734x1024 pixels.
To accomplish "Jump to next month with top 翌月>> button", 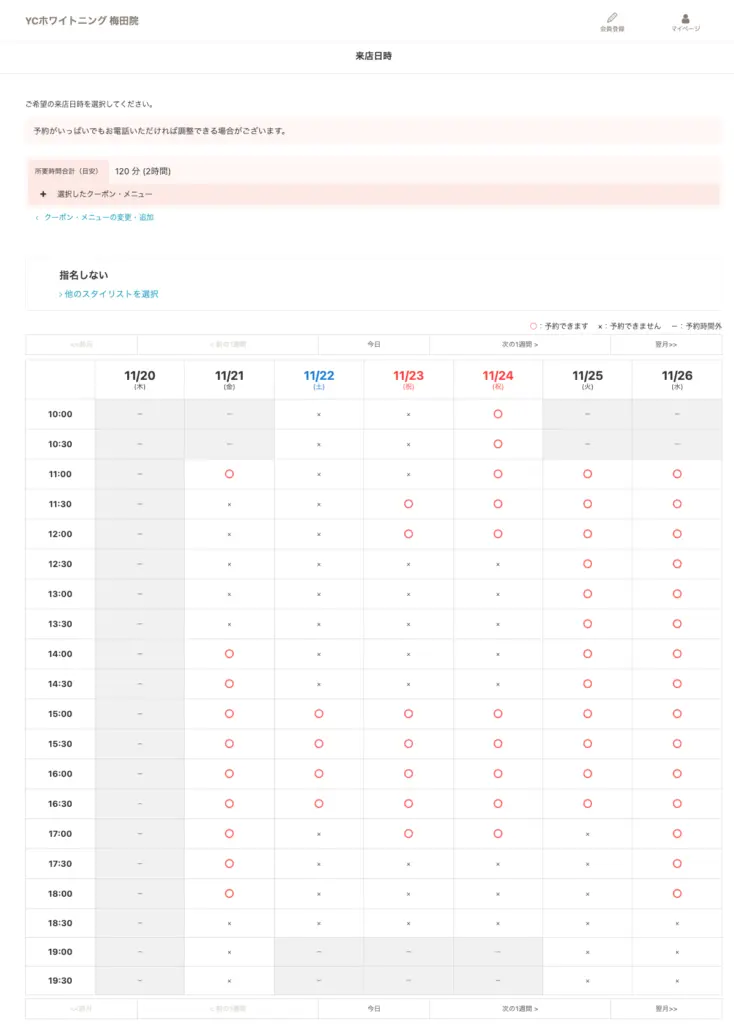I will (x=666, y=344).
